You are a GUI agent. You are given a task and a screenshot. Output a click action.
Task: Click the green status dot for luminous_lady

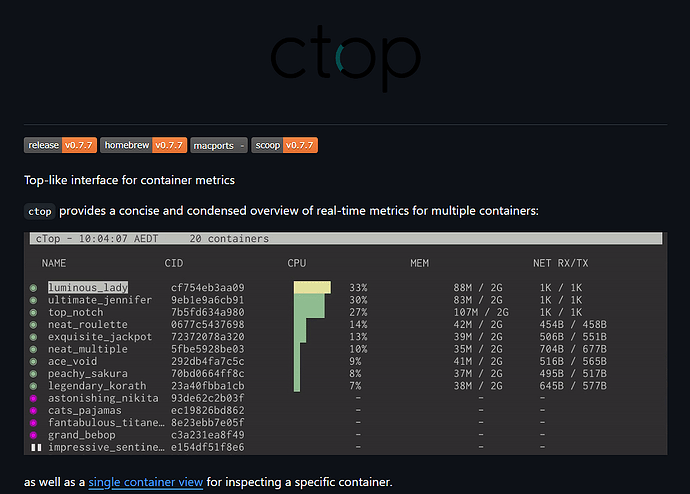[x=32, y=288]
